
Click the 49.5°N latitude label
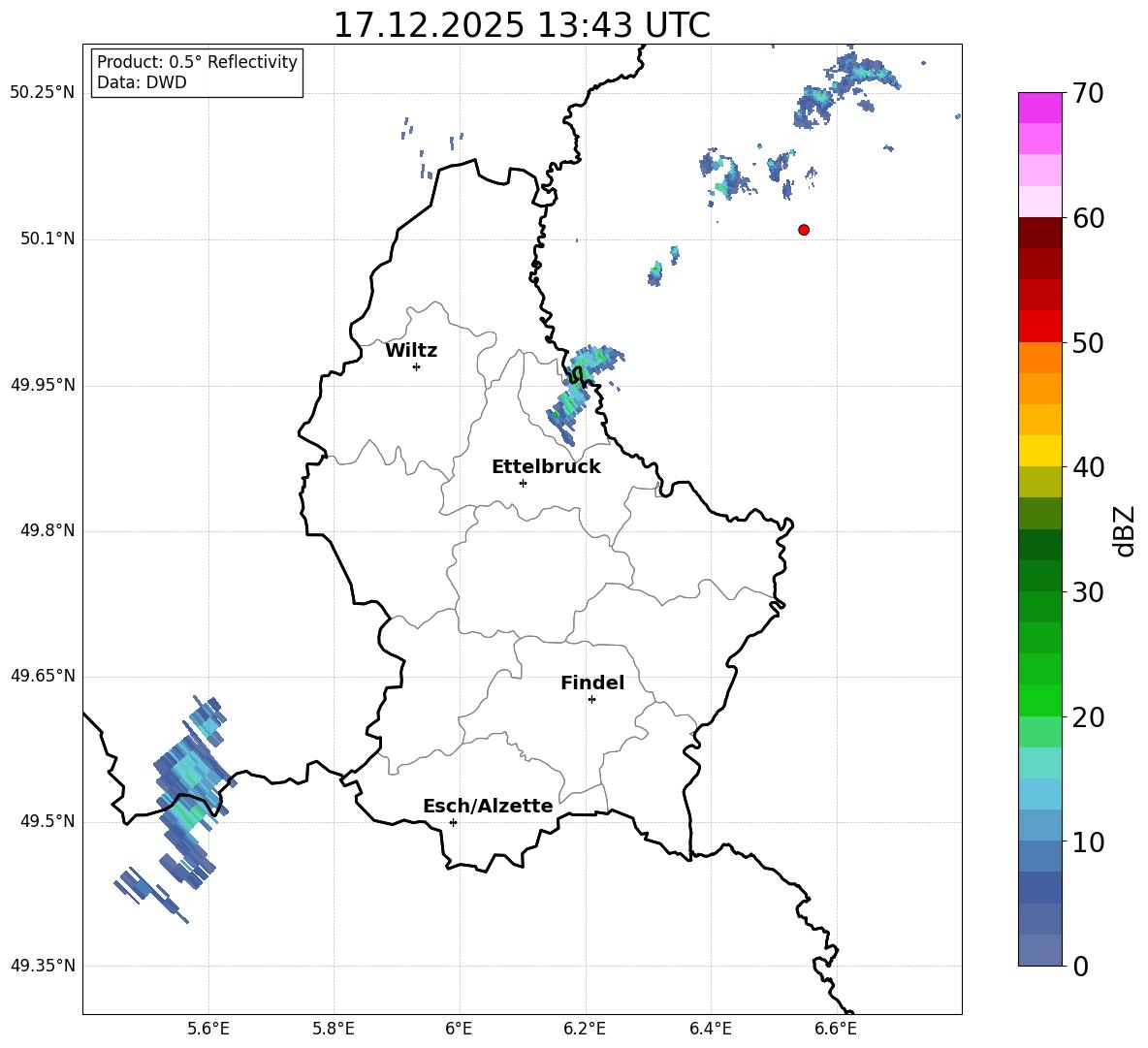pyautogui.click(x=47, y=820)
